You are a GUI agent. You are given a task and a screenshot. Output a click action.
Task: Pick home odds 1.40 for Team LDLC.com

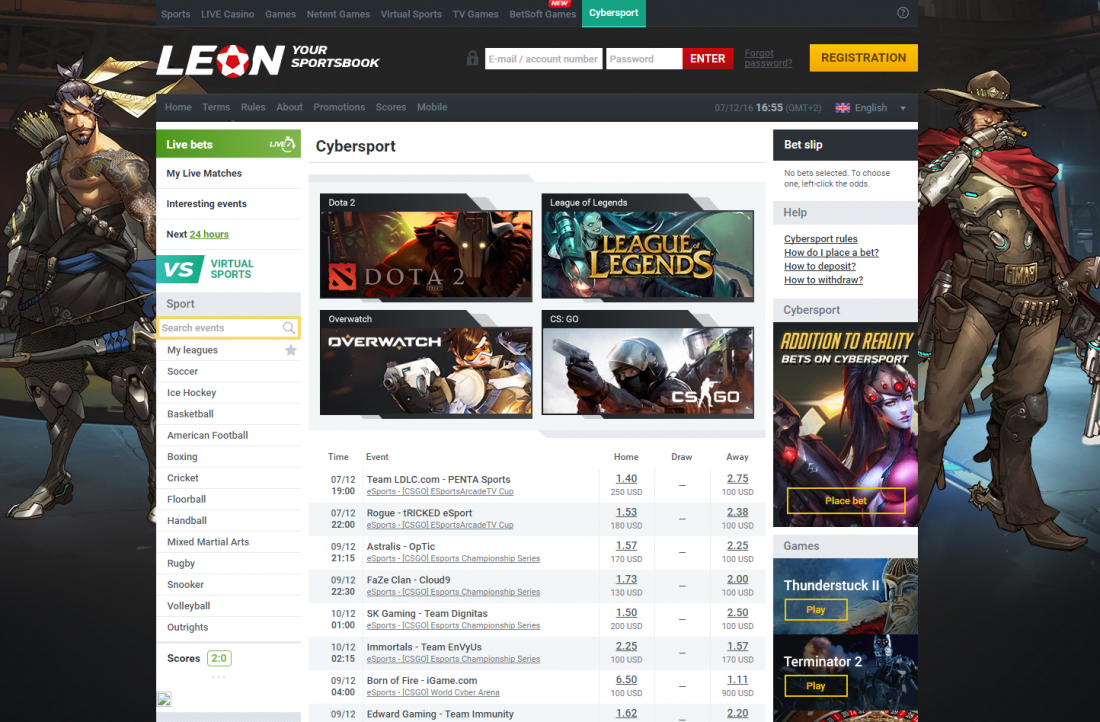point(626,479)
